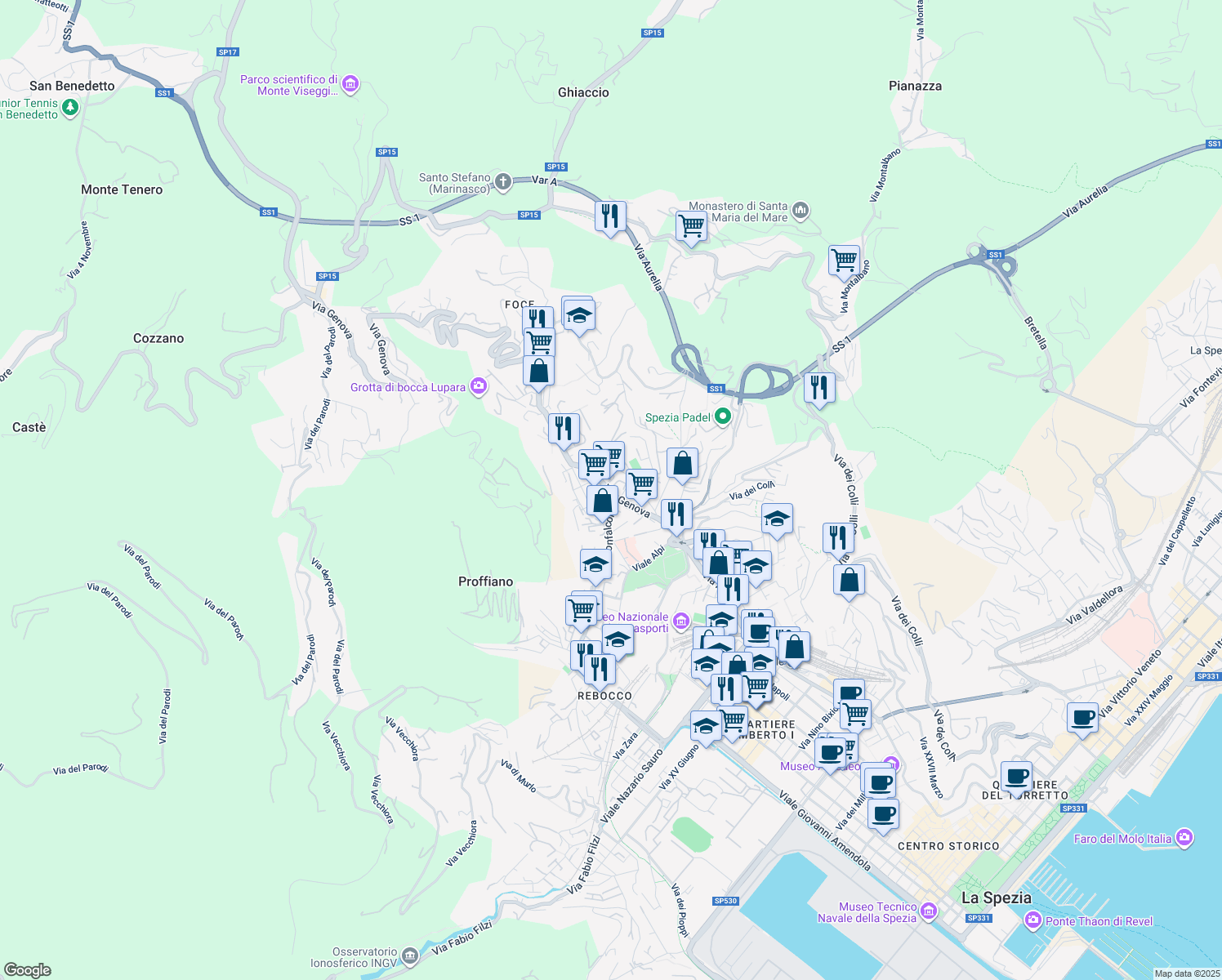
Task: Select the La Spezia city label
Action: (996, 898)
